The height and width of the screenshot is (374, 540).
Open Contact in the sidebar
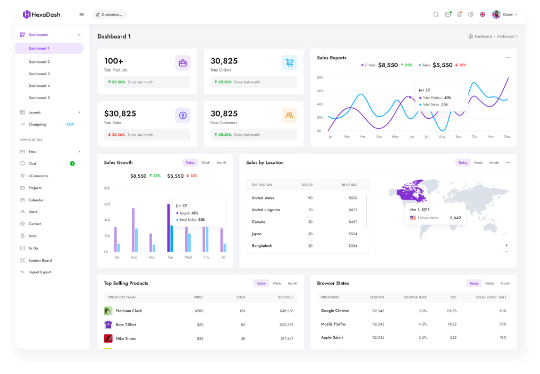[34, 224]
